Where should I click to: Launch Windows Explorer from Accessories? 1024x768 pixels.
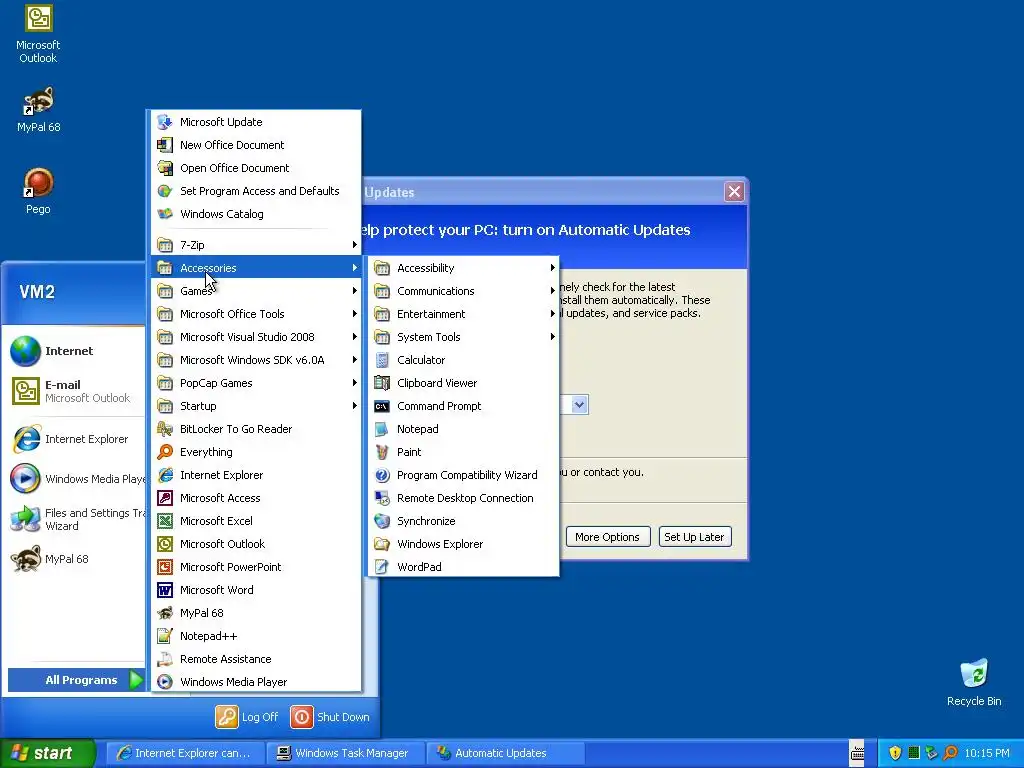463,543
